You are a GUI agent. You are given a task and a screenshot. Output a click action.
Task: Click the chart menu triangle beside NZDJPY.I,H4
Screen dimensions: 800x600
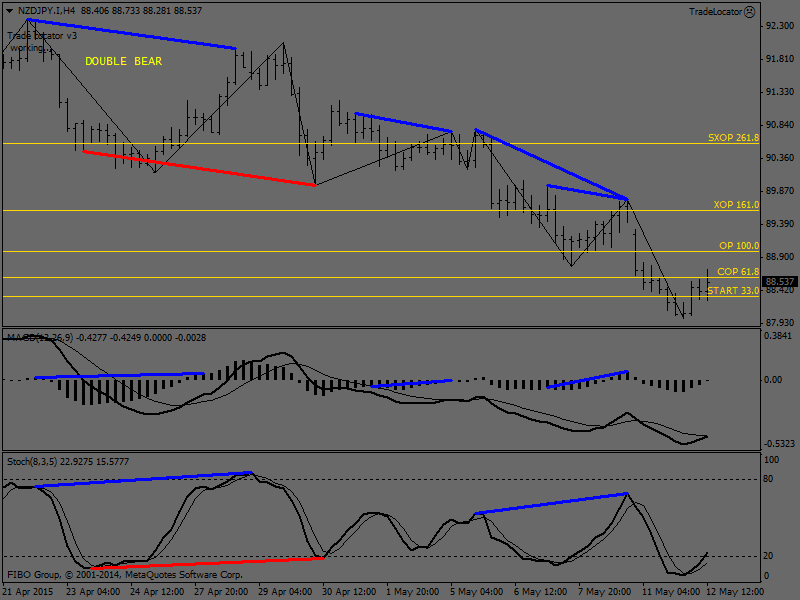click(9, 10)
